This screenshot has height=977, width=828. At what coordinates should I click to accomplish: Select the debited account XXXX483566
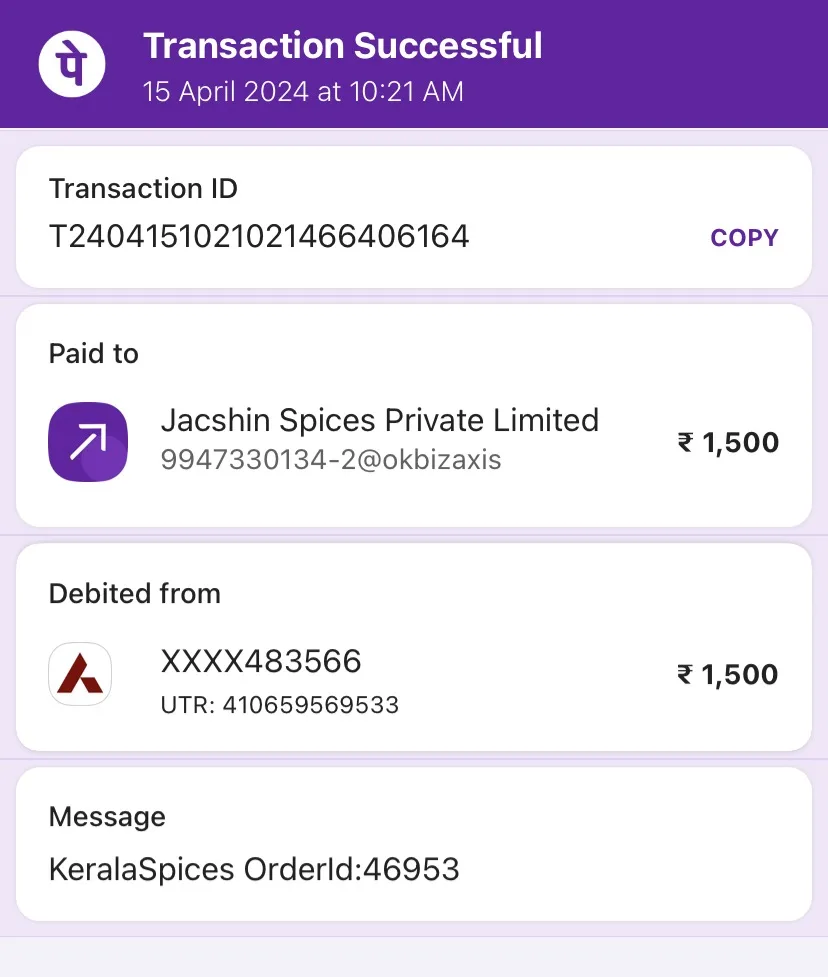261,661
